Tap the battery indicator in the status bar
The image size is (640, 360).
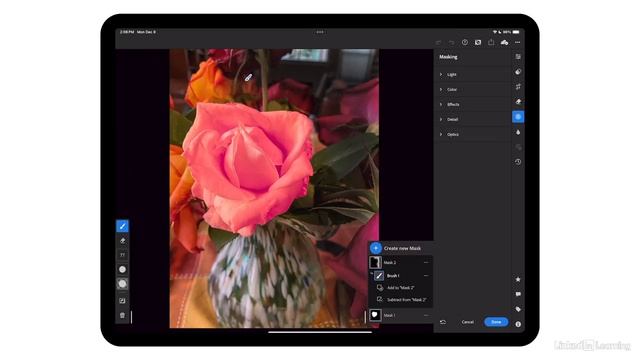pos(516,32)
